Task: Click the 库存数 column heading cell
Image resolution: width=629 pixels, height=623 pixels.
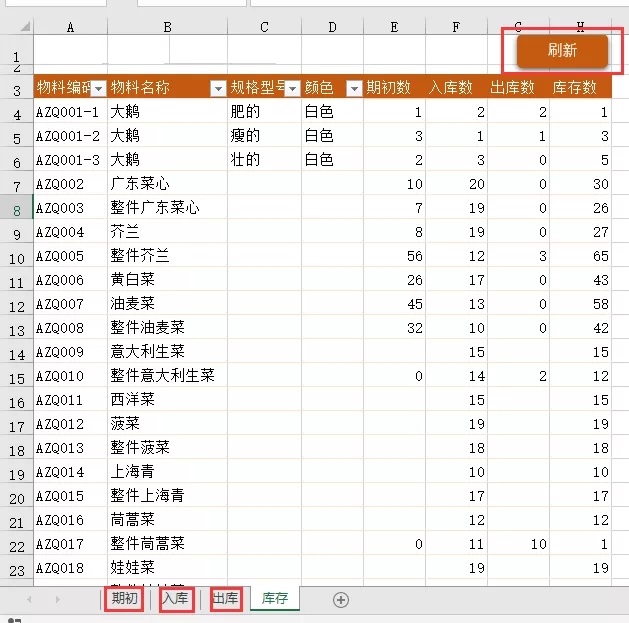Action: 580,87
